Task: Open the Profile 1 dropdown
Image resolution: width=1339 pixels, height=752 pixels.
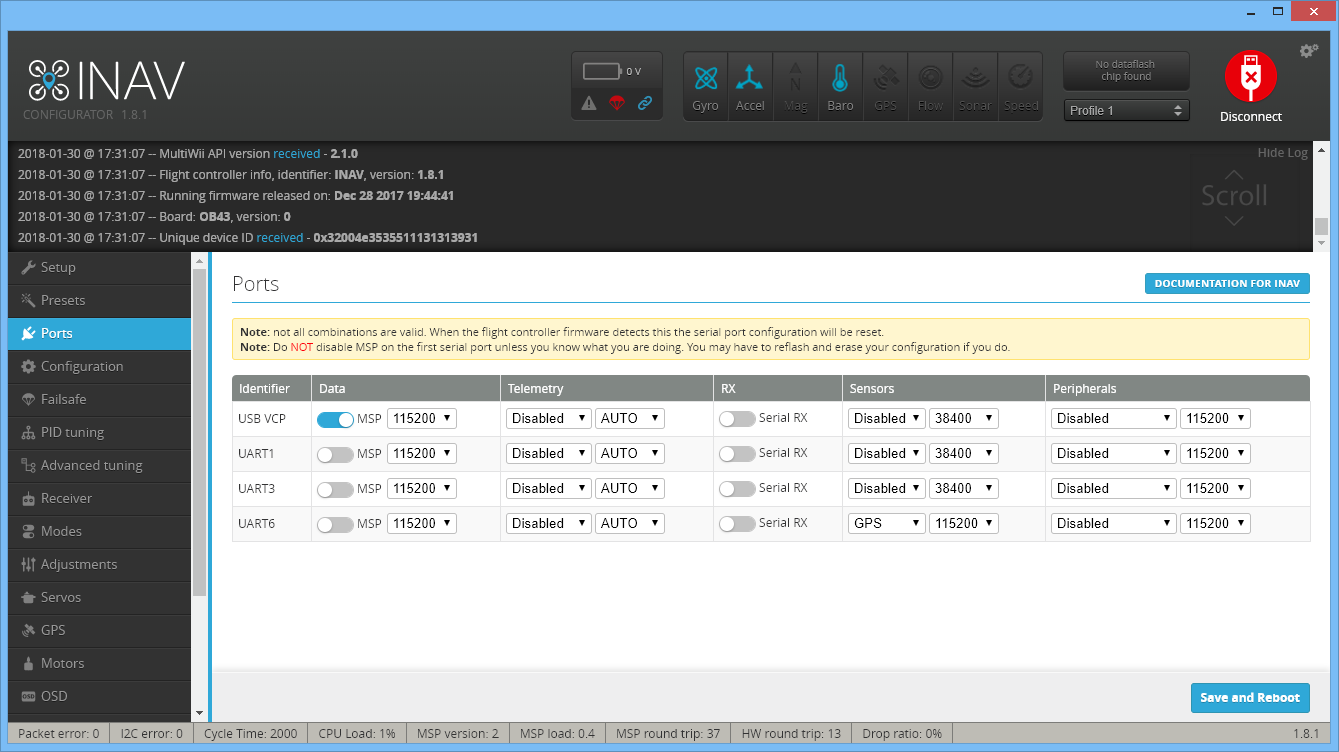Action: coord(1126,110)
